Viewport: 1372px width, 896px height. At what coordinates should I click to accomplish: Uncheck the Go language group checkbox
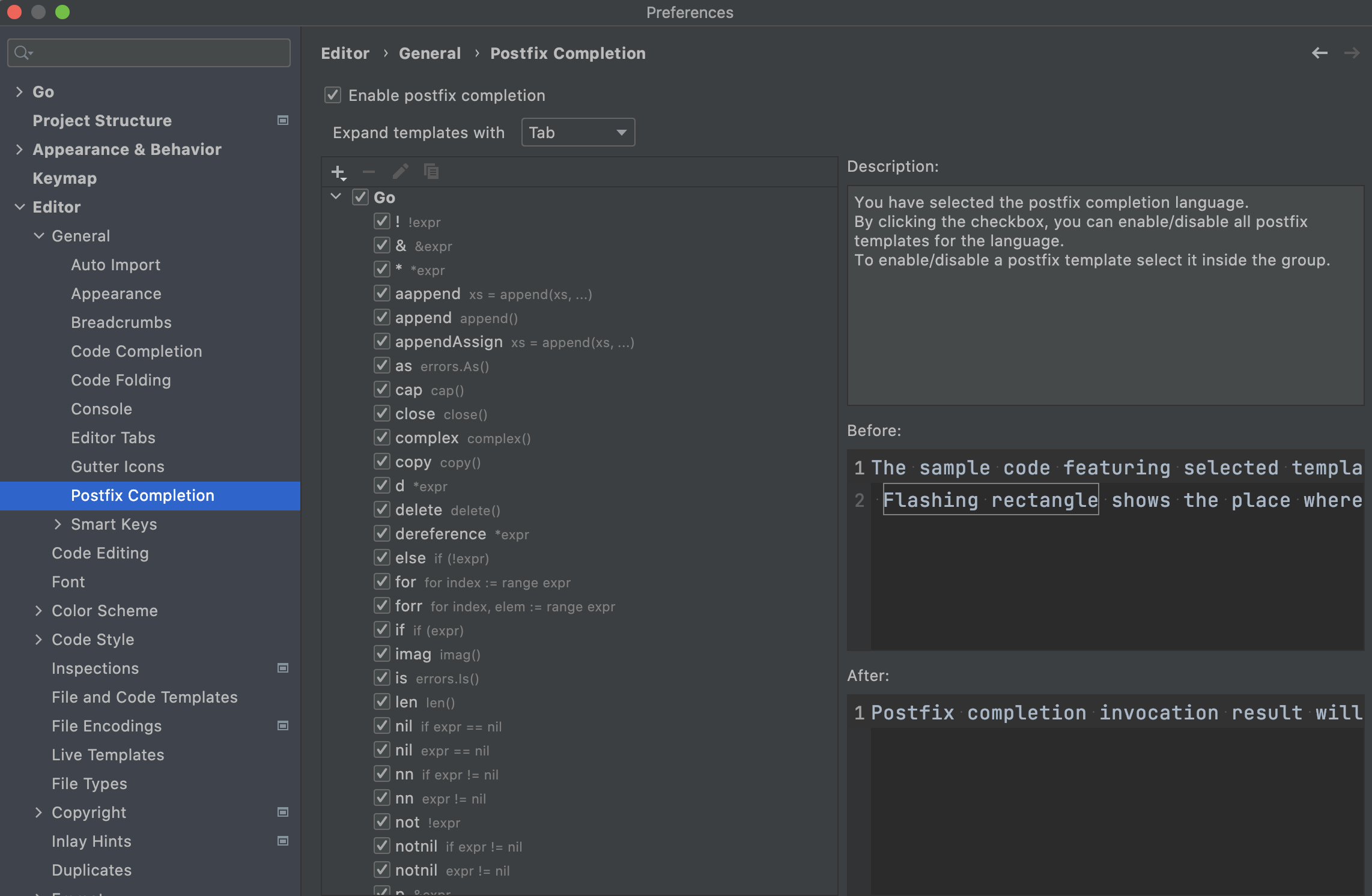[360, 197]
